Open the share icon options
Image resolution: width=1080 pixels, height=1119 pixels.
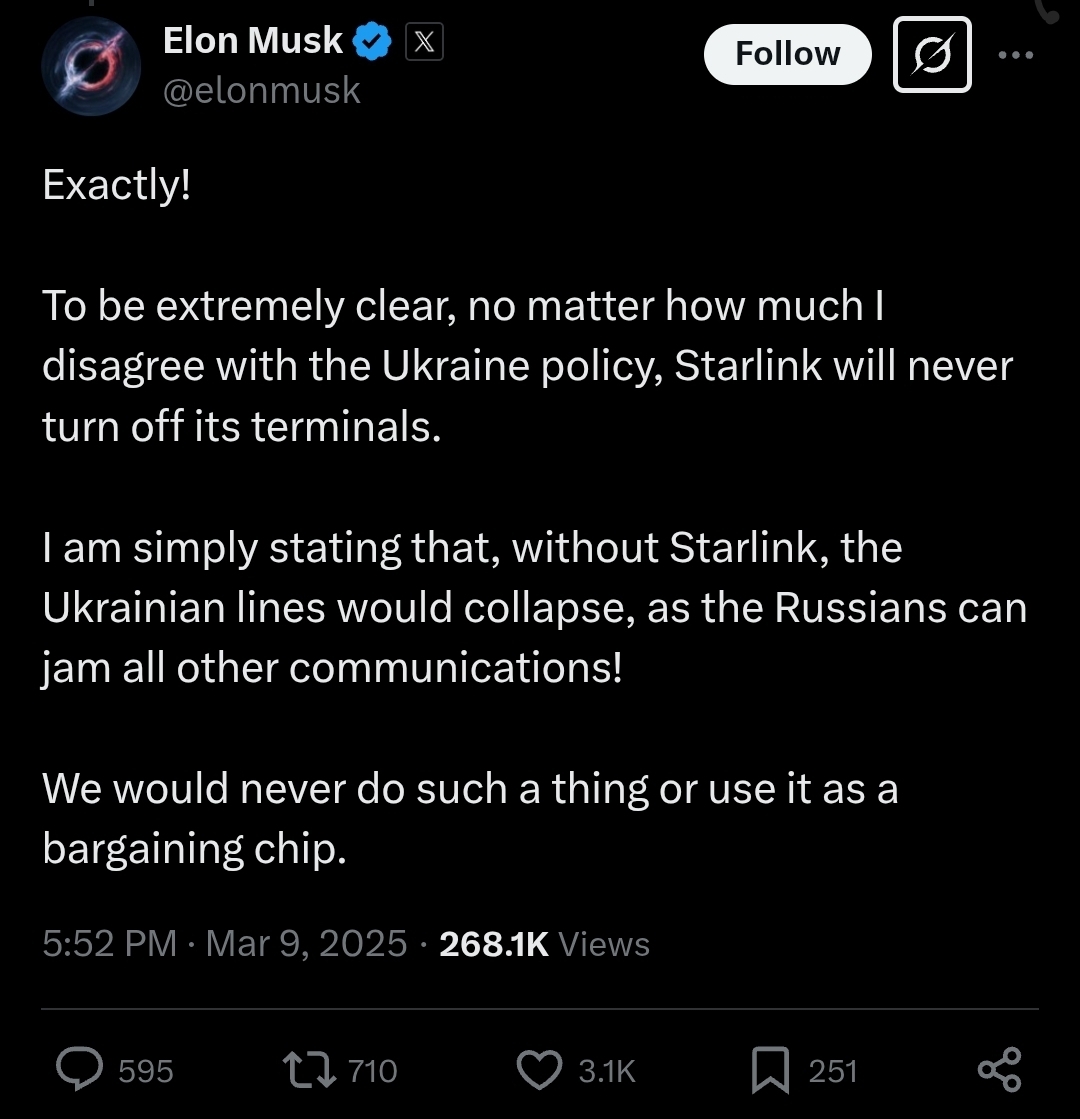999,1069
